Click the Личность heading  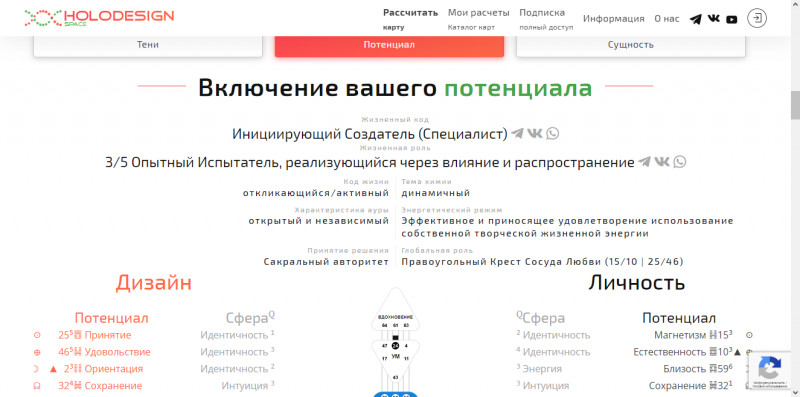coord(637,283)
